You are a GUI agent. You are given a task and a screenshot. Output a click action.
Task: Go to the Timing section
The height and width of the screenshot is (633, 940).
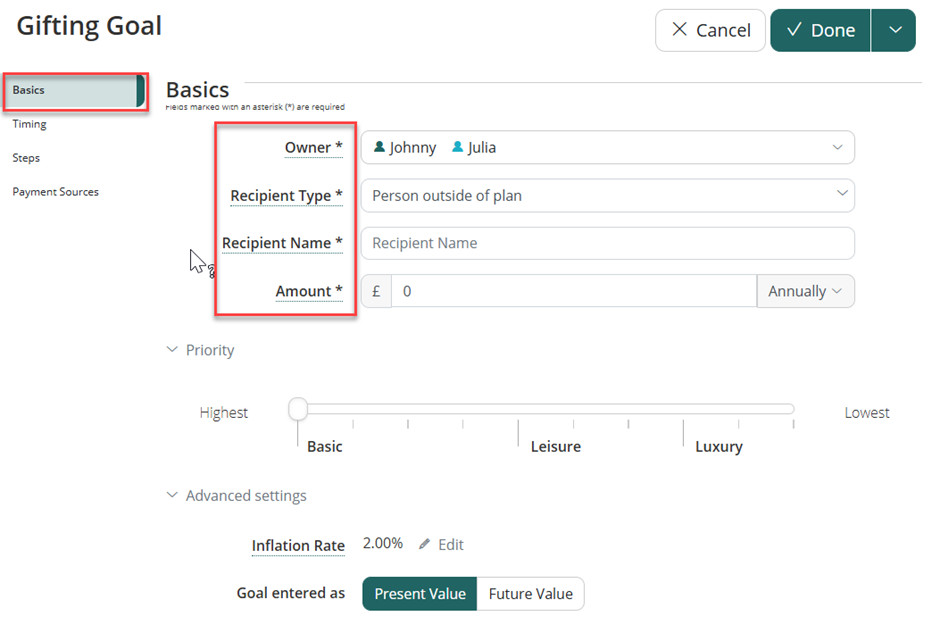coord(30,124)
